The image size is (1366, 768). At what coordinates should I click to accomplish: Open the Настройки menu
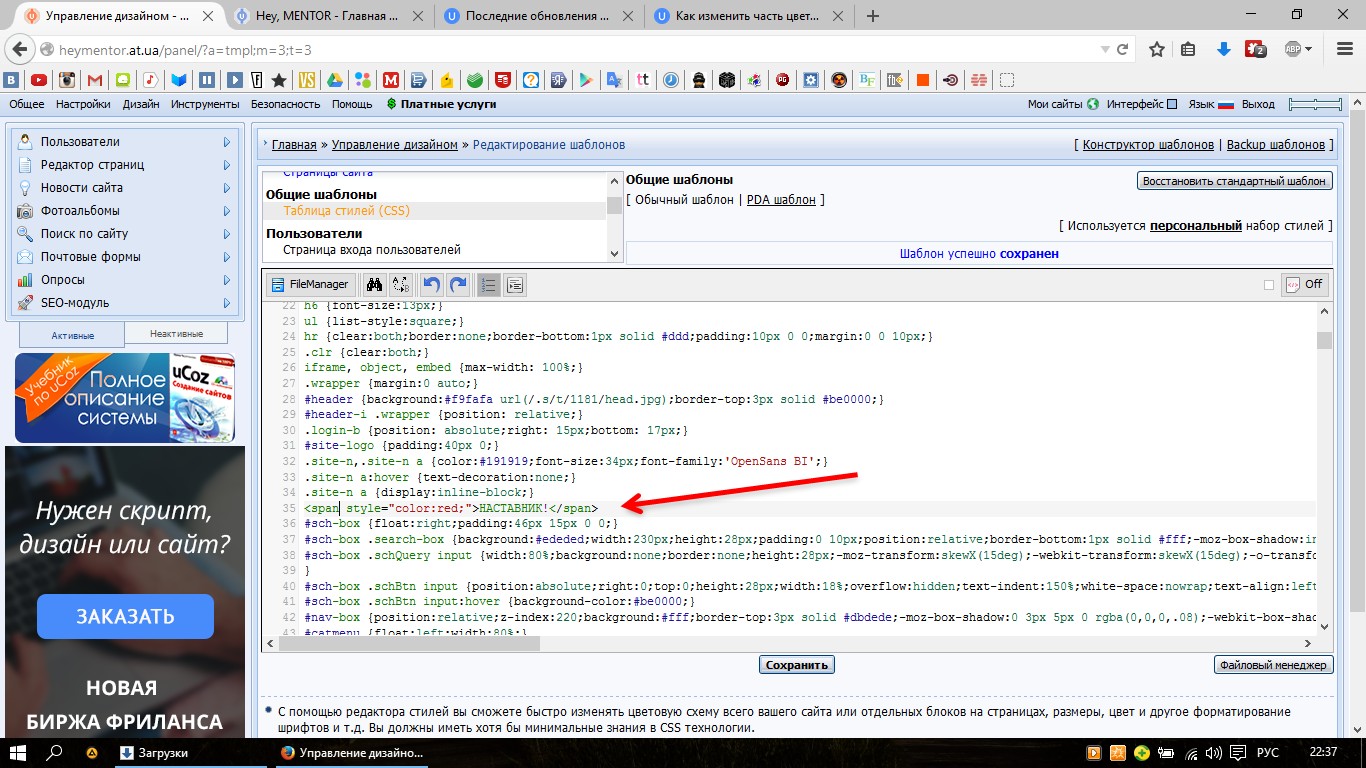tap(83, 104)
